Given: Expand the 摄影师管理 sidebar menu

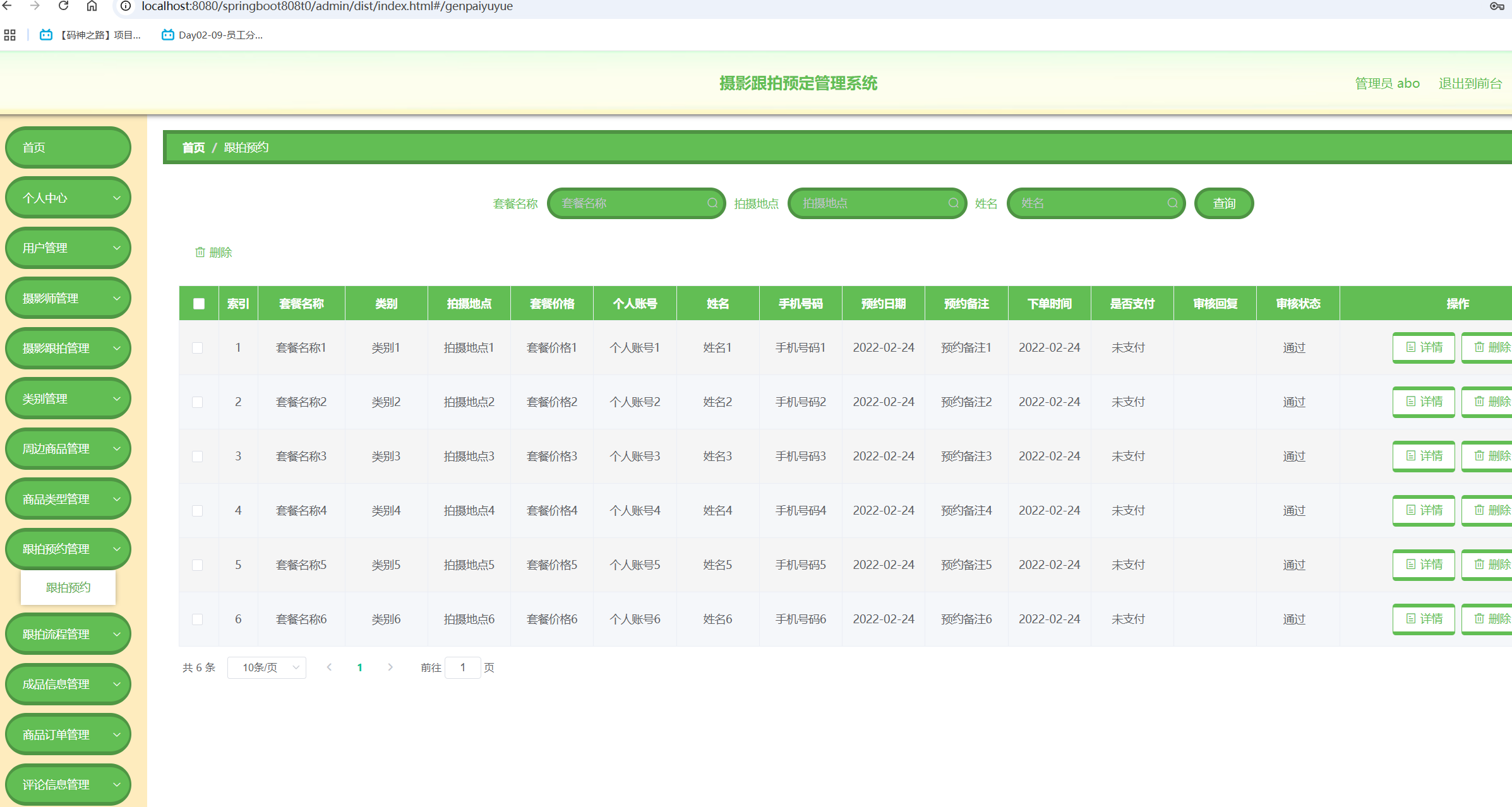Looking at the screenshot, I should (68, 298).
